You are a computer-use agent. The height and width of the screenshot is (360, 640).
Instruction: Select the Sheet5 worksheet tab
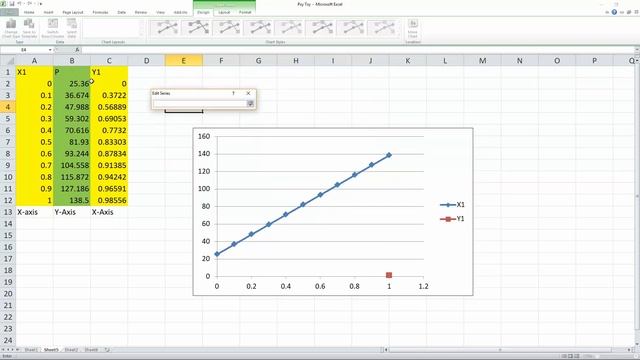51,350
